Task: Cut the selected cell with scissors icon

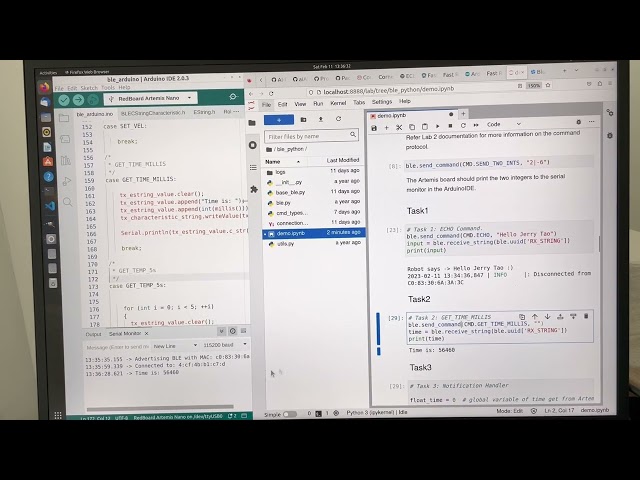Action: [x=399, y=127]
